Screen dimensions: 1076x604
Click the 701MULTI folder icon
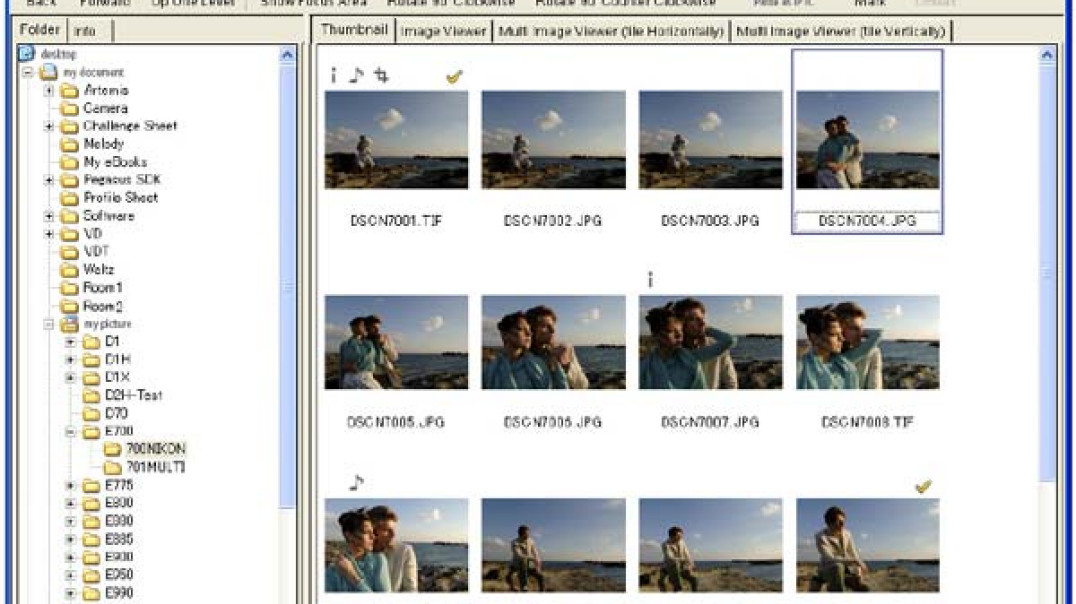pyautogui.click(x=113, y=467)
